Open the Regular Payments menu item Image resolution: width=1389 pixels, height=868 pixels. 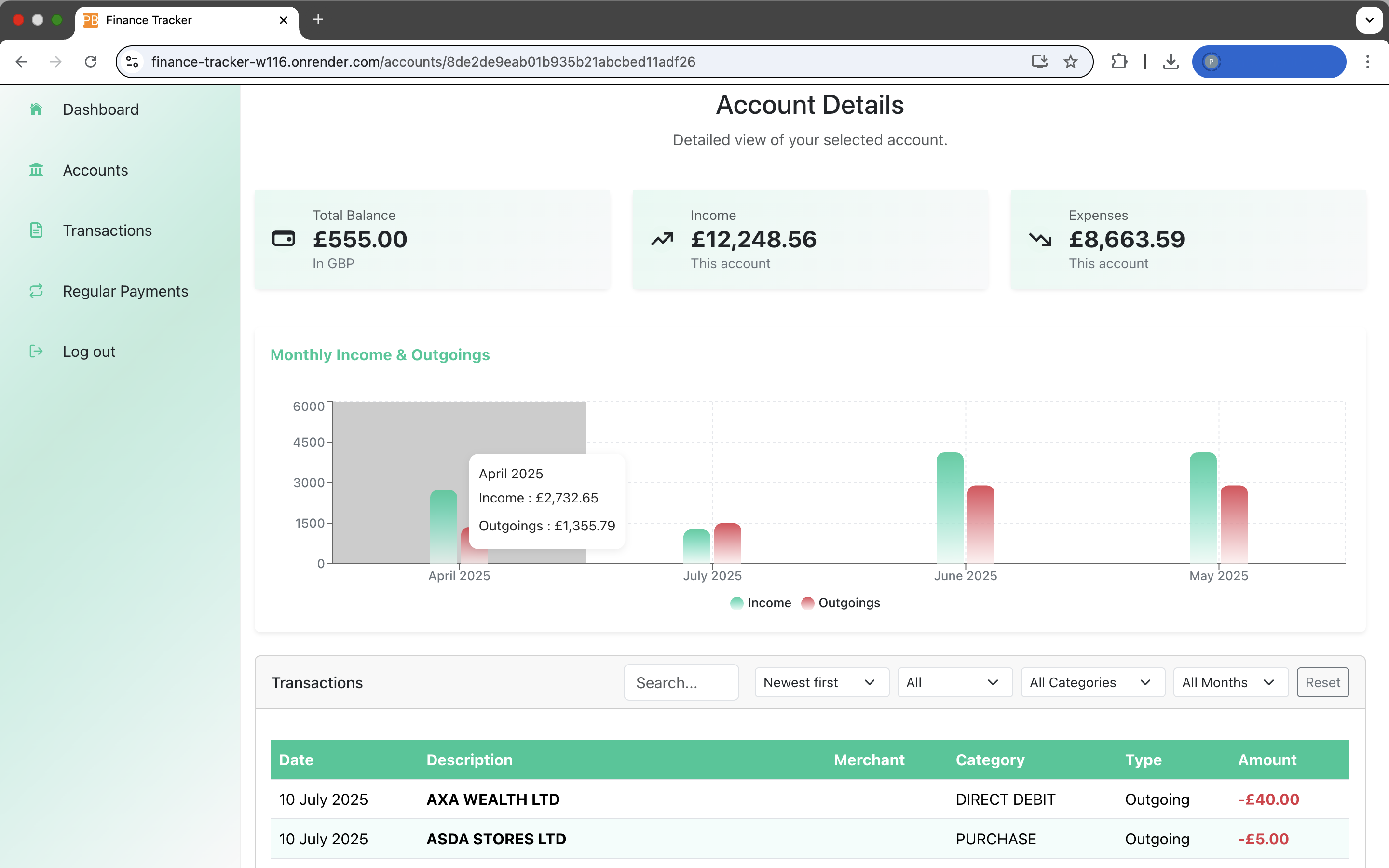tap(125, 291)
